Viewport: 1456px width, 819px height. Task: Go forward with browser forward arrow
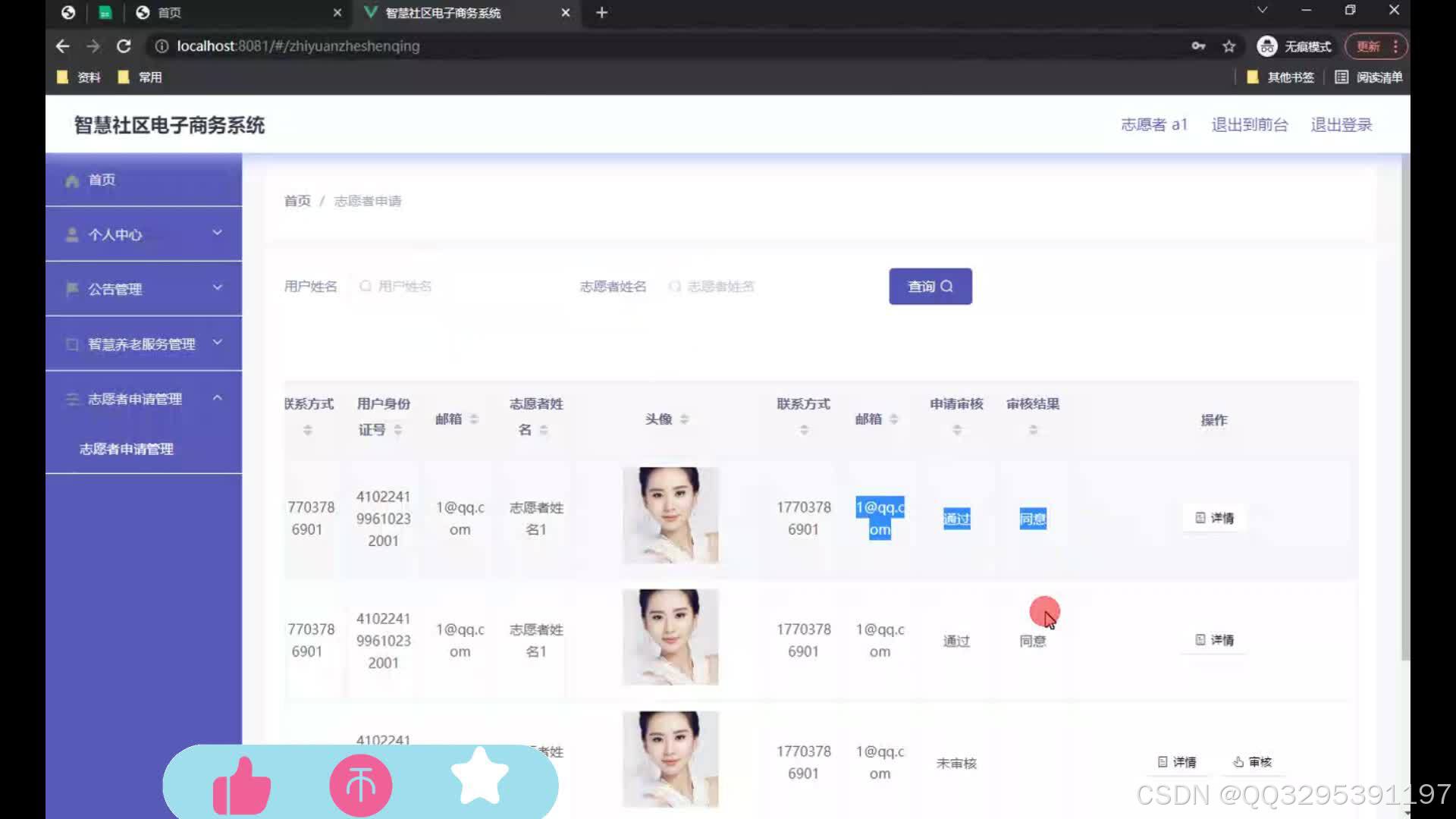coord(93,46)
